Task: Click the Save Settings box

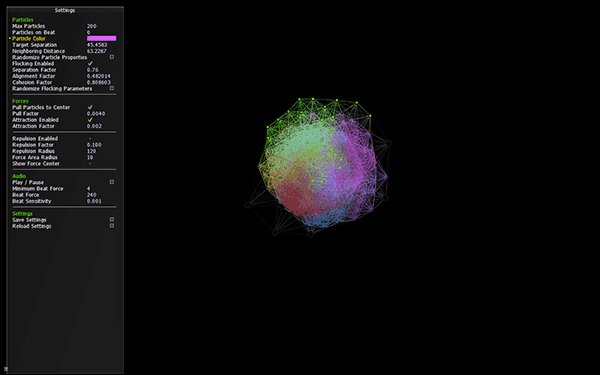Action: [x=112, y=220]
